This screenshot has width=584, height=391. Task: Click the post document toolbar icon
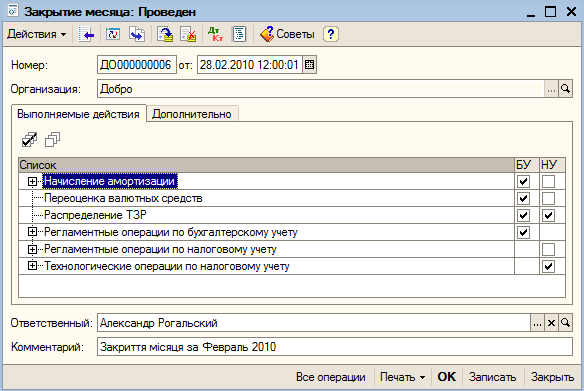(165, 34)
